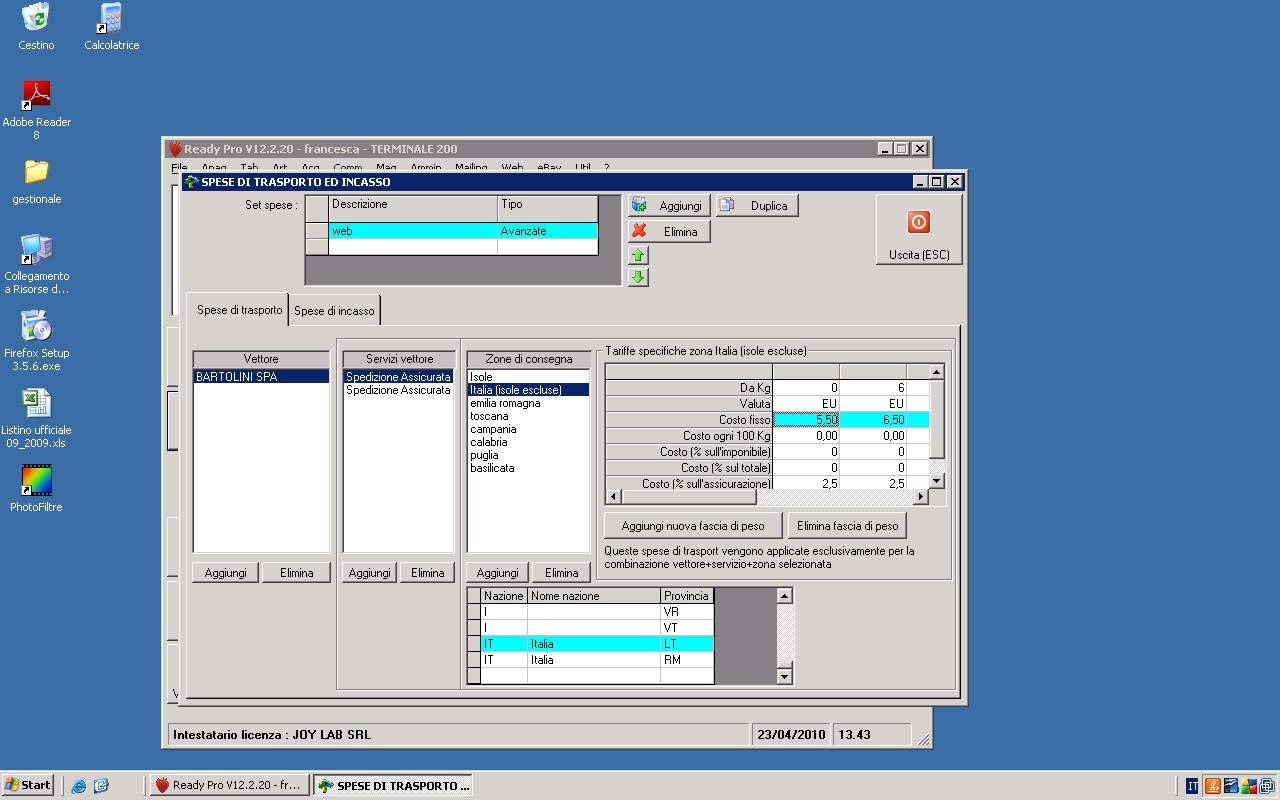
Task: Open the gestionale folder on desktop
Action: [x=36, y=172]
